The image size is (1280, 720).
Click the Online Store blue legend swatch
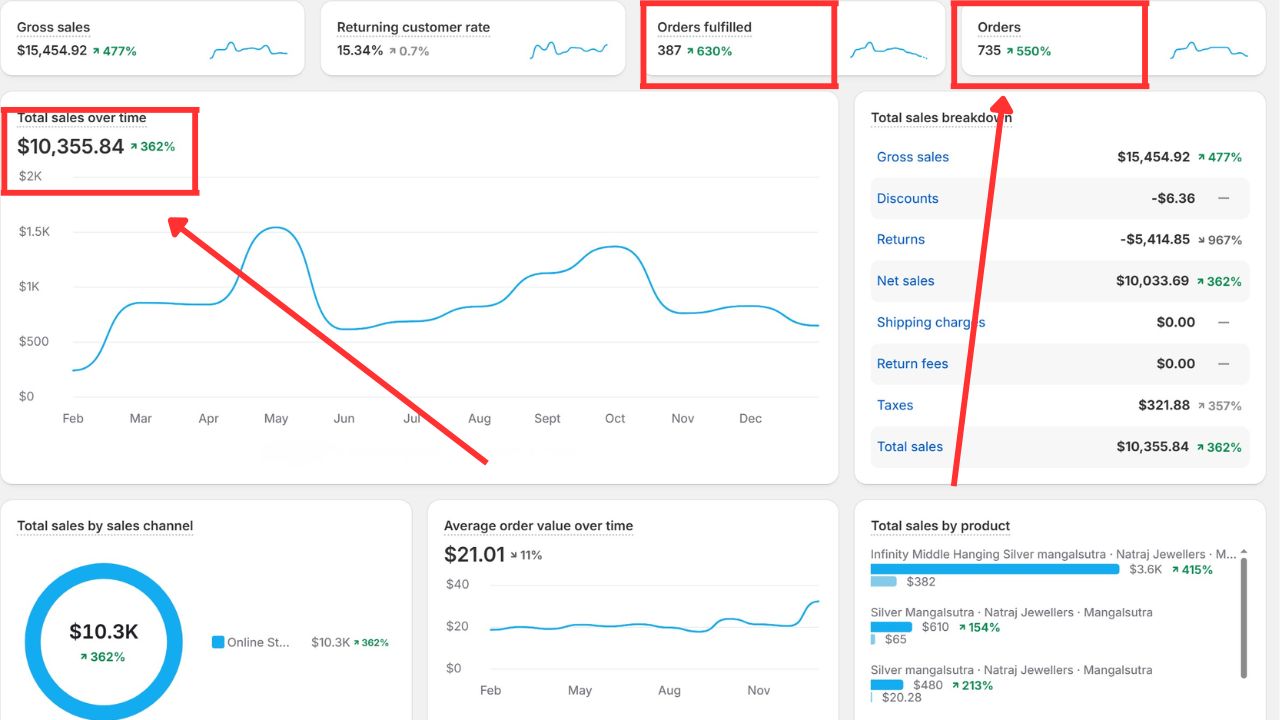218,642
